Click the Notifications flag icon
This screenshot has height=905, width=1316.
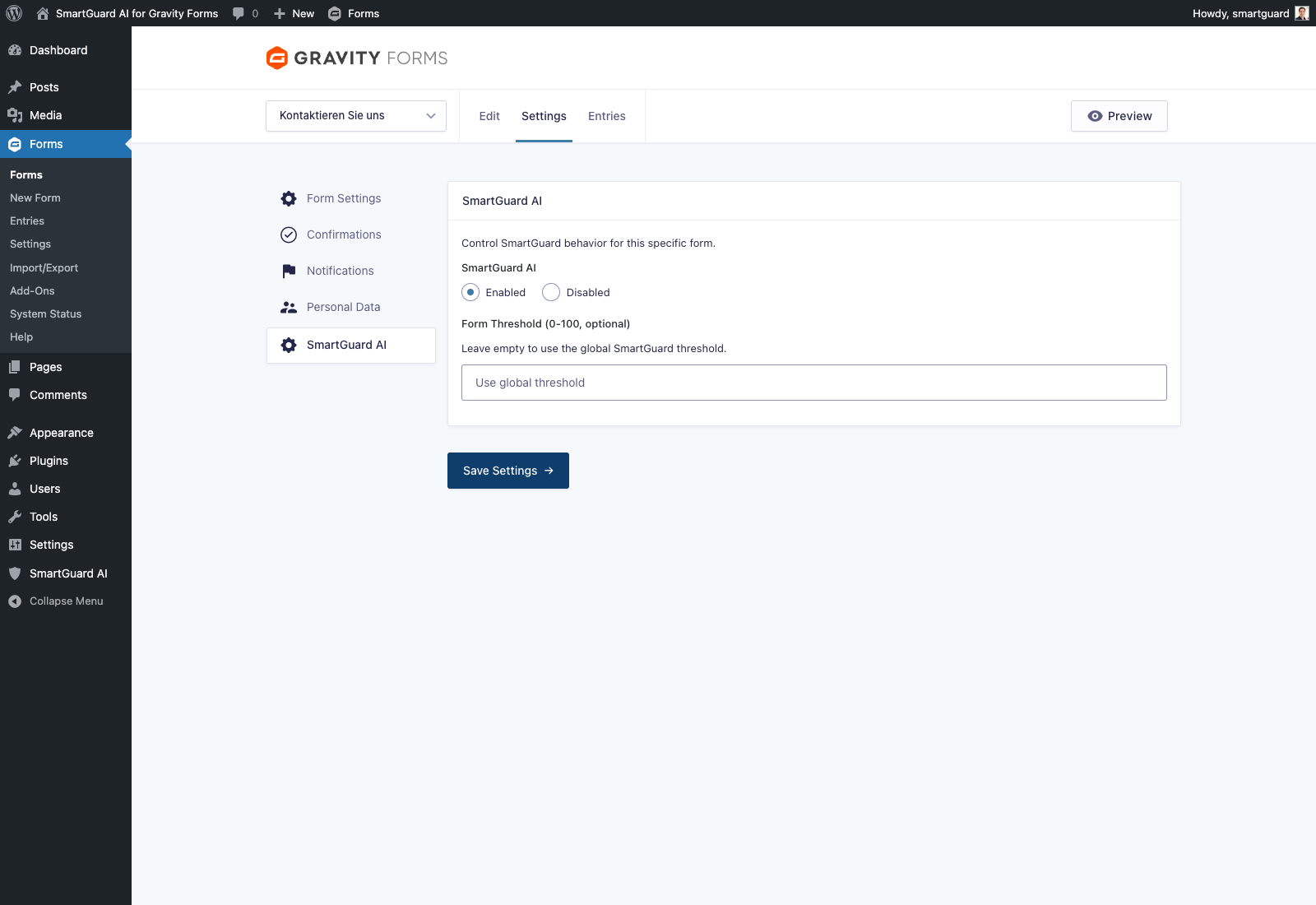[289, 271]
